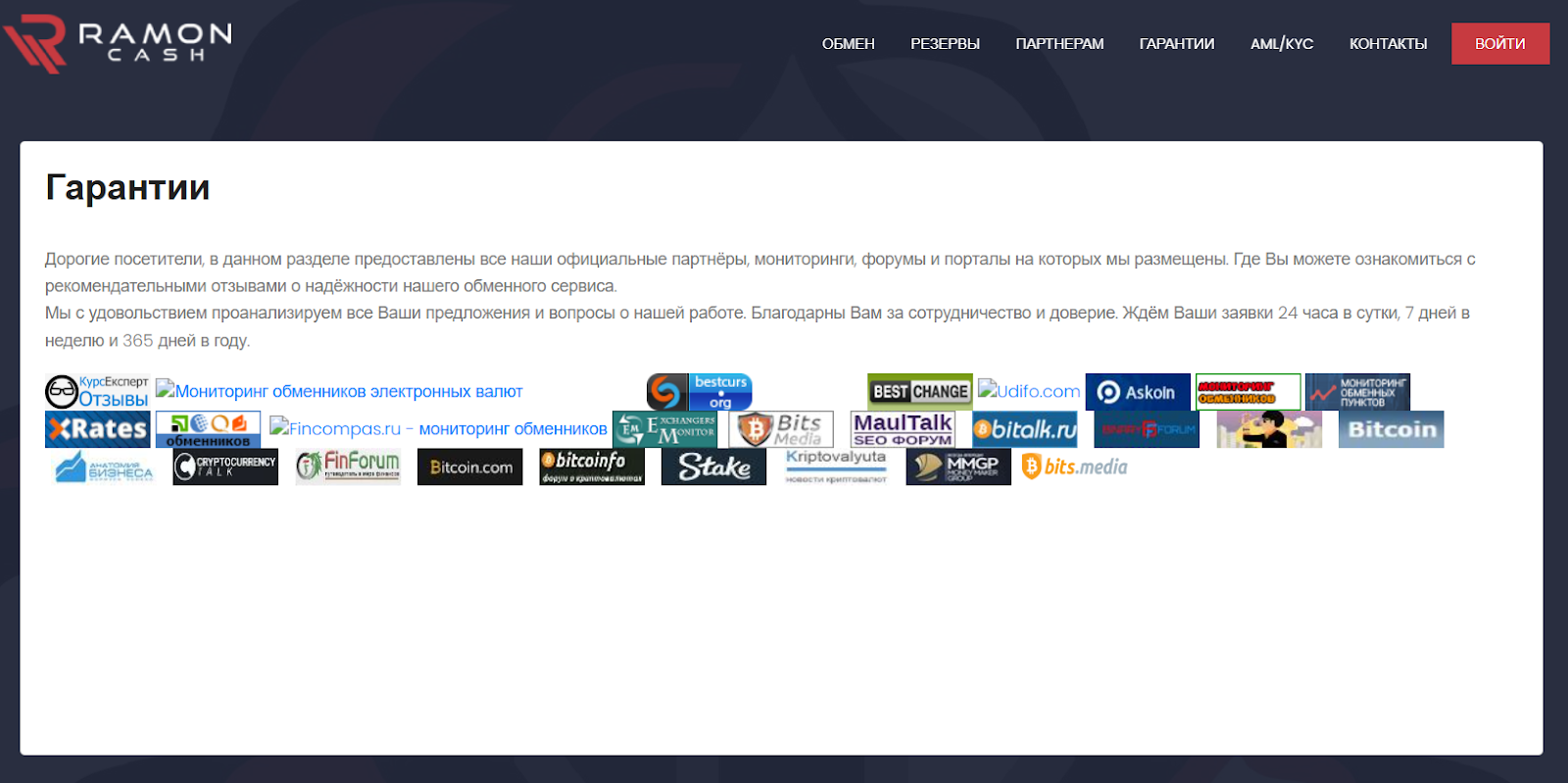Open the Мониторинг обменных пунктов badge
The width and height of the screenshot is (1568, 783).
coord(1358,392)
